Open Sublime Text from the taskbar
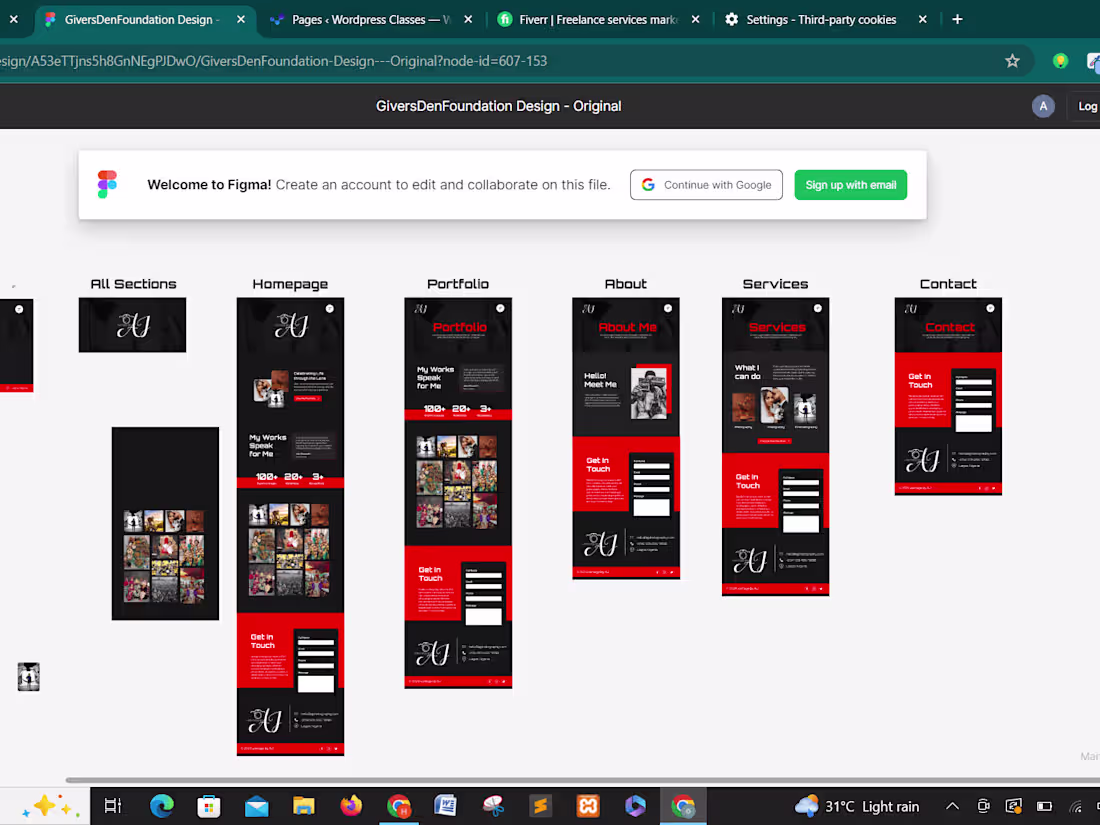1100x825 pixels. 541,805
